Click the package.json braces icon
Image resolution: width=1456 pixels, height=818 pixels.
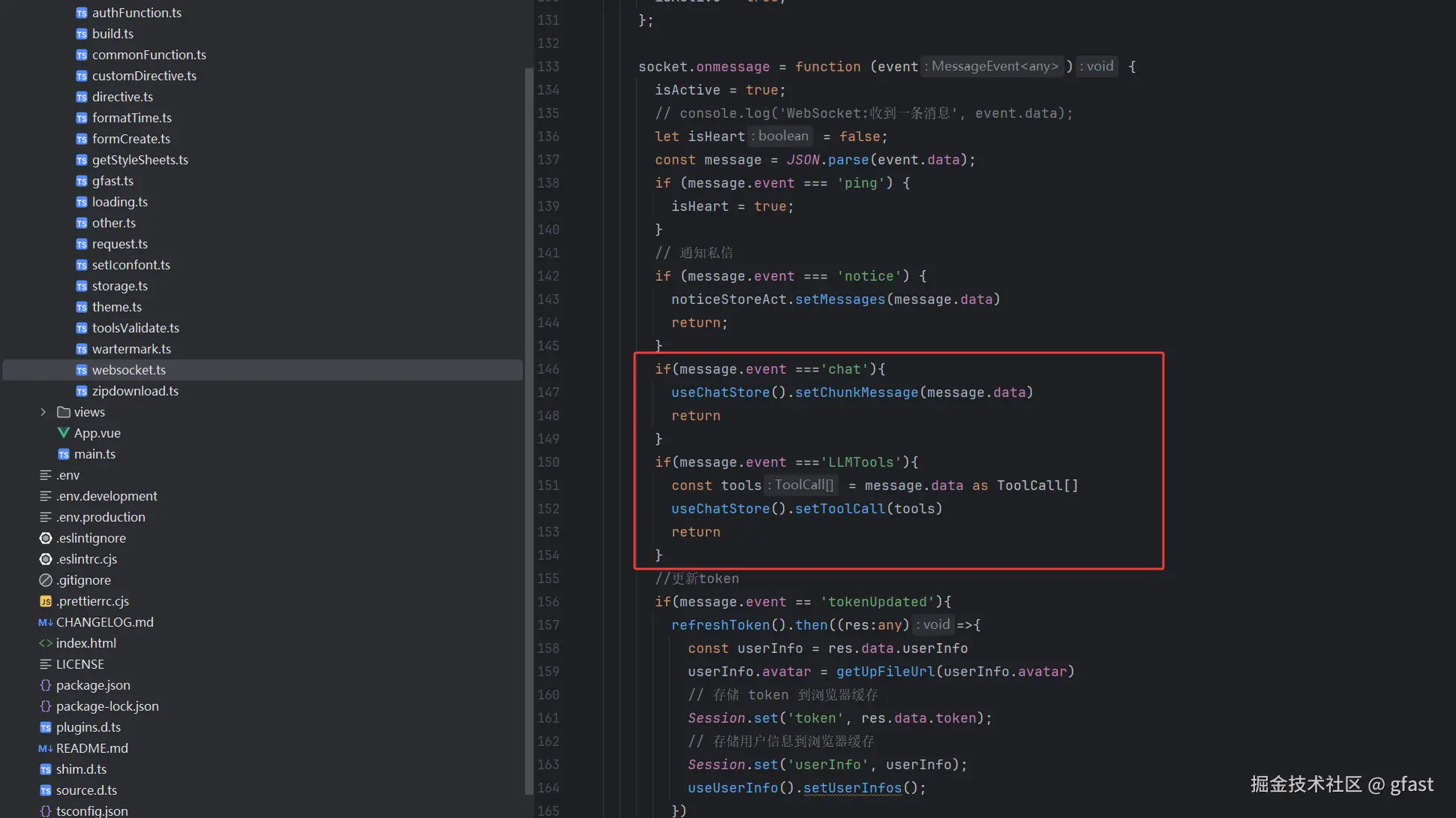[x=46, y=685]
